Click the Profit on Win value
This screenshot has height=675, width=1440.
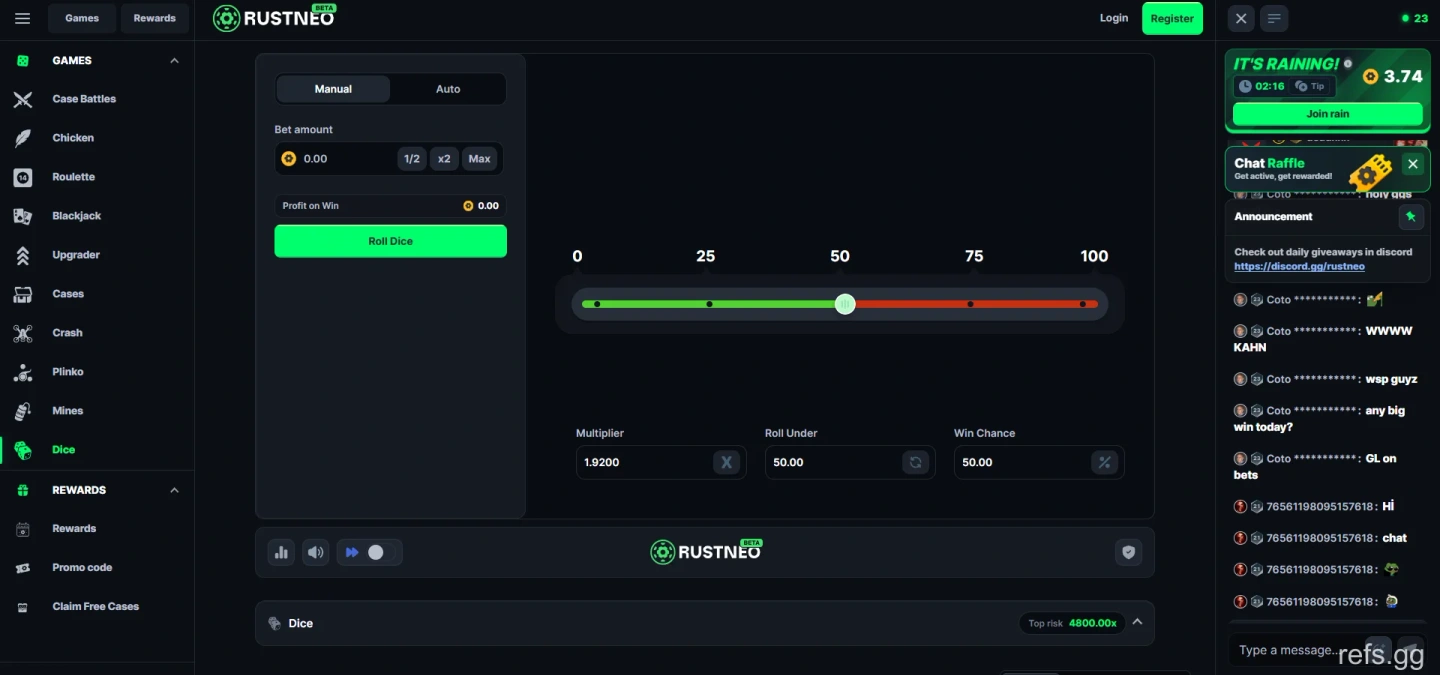coord(481,206)
